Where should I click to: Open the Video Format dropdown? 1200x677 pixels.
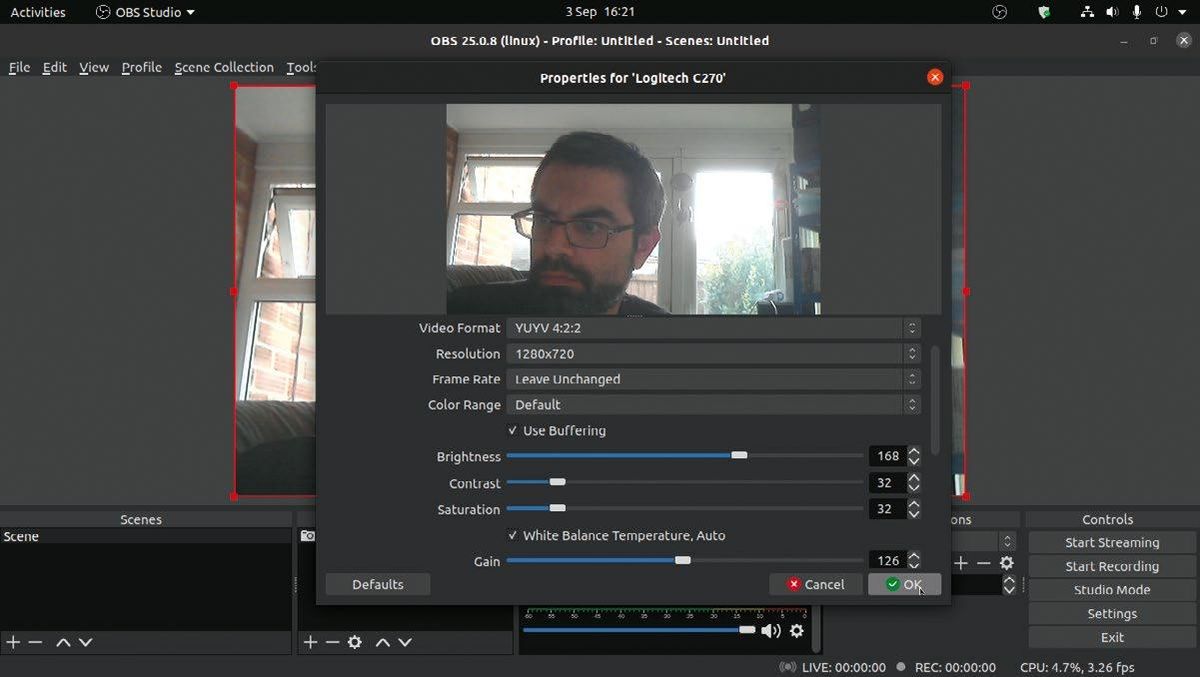[712, 328]
